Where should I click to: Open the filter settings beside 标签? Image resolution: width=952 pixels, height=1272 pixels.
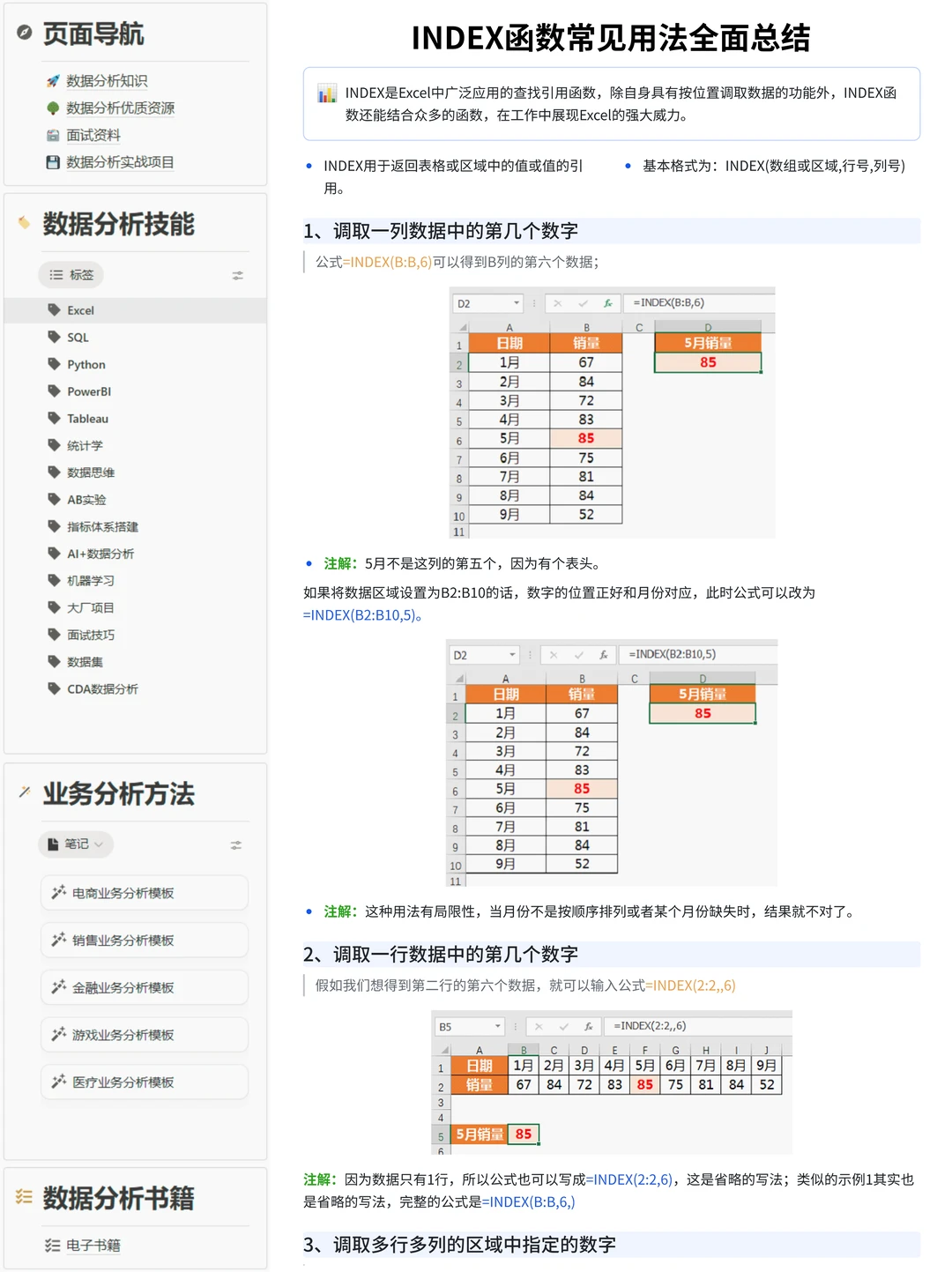[237, 274]
